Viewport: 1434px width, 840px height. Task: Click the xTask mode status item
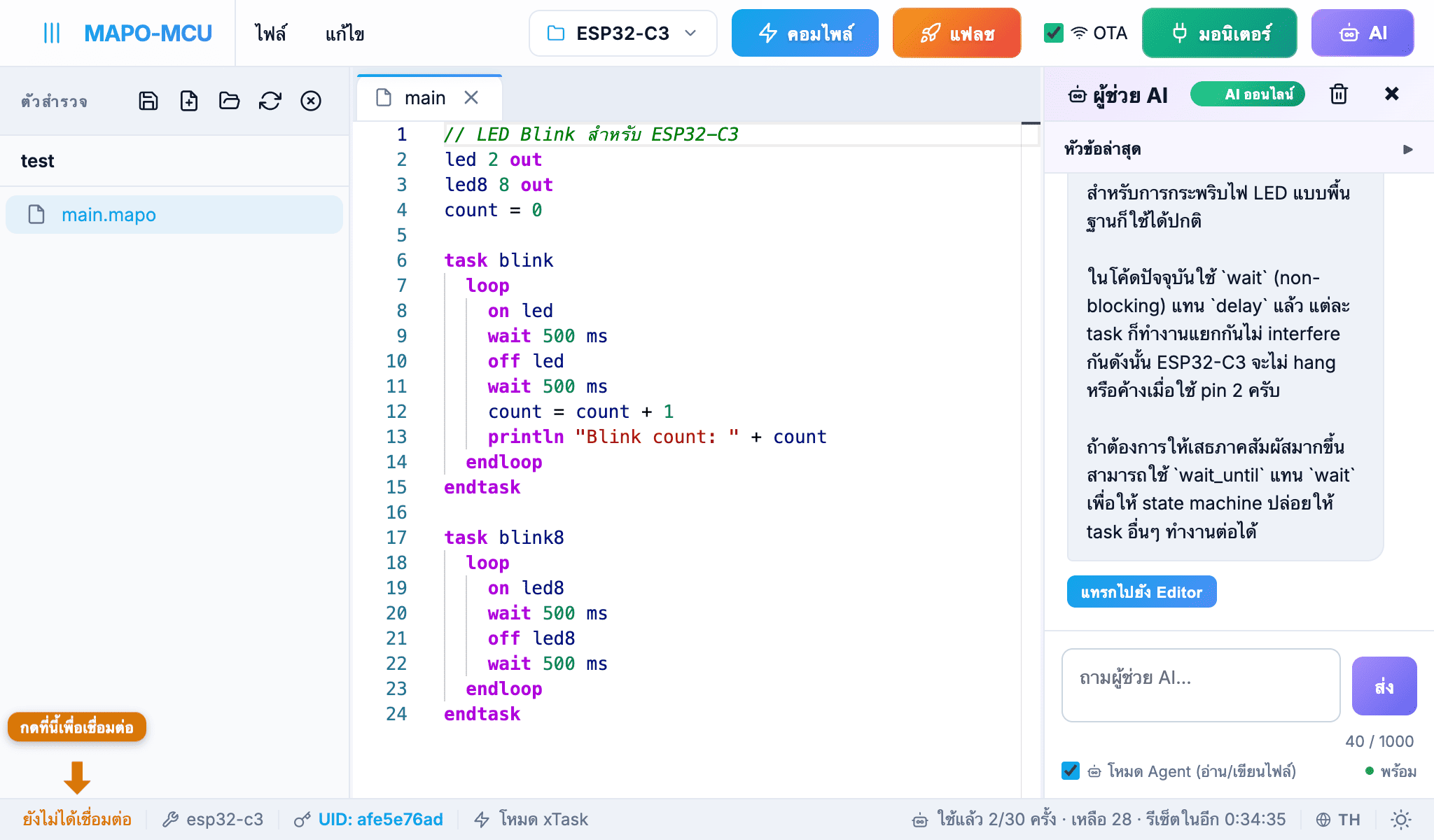click(531, 820)
